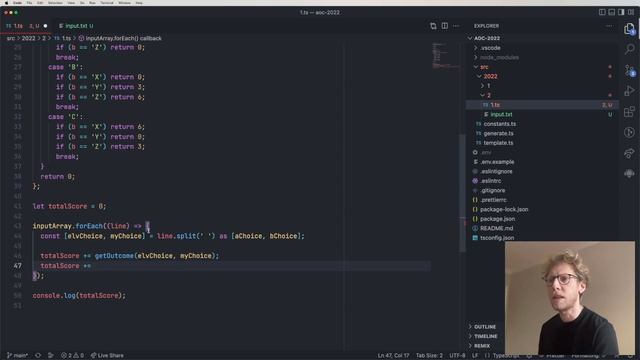640x360 pixels.
Task: Open the .eslintignore file
Action: click(x=496, y=171)
